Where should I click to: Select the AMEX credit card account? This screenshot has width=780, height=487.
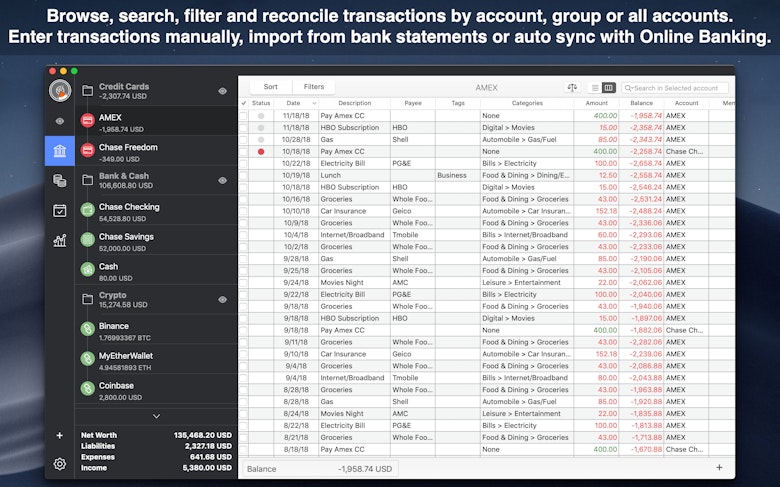coord(156,121)
